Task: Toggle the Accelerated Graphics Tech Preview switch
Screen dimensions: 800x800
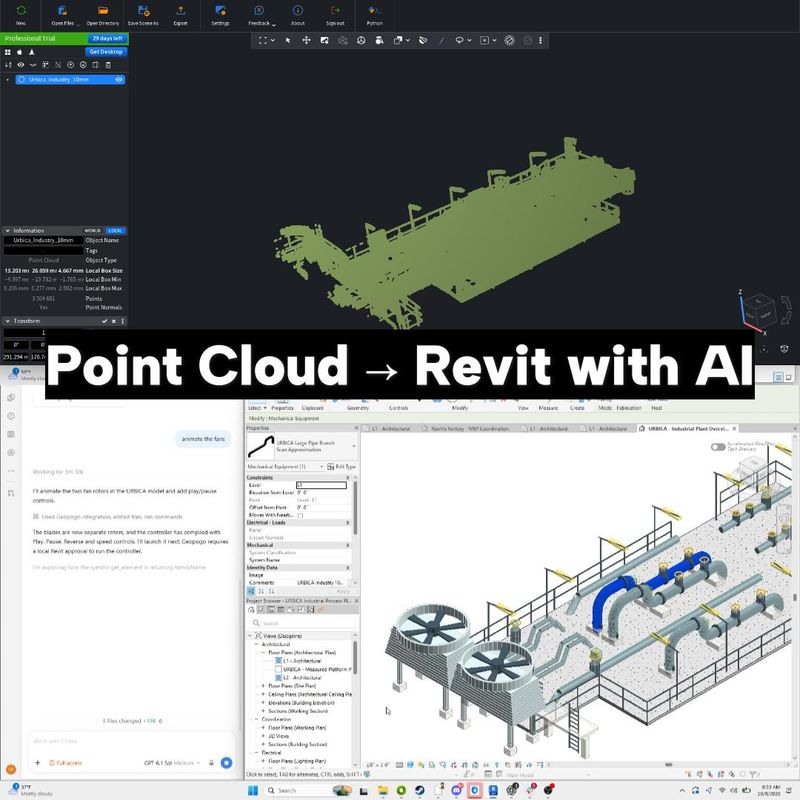Action: pyautogui.click(x=718, y=447)
